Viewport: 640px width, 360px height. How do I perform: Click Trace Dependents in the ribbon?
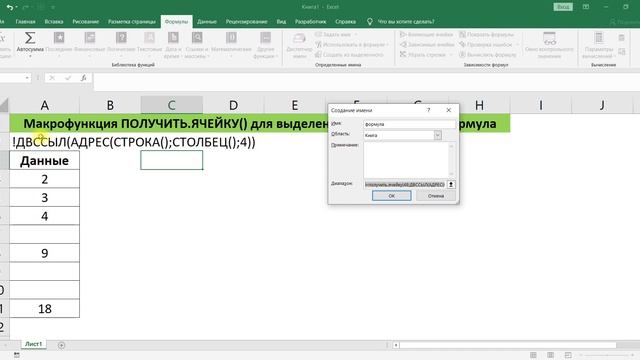(x=427, y=44)
